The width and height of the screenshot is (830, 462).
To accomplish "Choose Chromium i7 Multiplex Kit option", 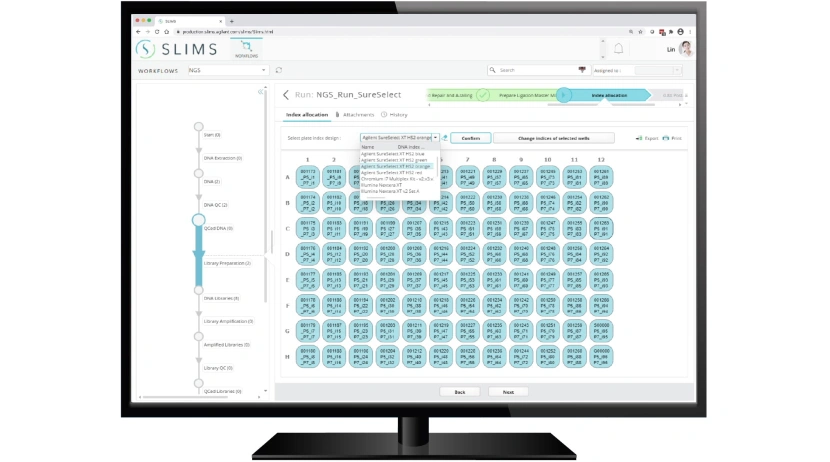I will coord(397,179).
